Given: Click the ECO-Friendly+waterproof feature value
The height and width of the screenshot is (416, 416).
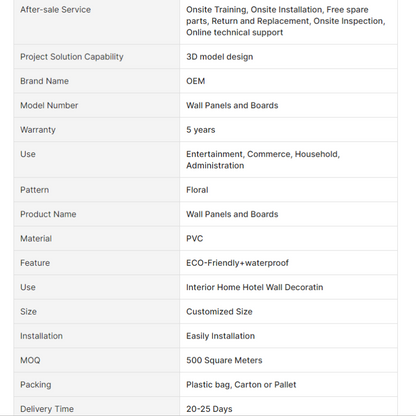Looking at the screenshot, I should click(237, 263).
